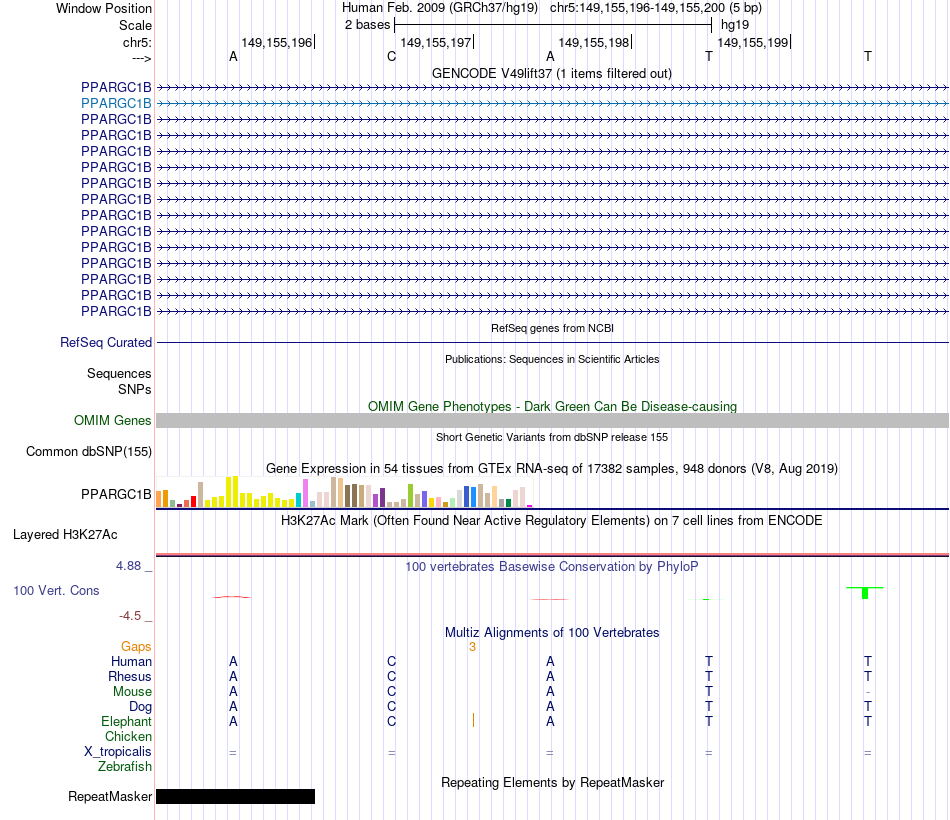
Task: Open the GTEx Gene Expression track title
Action: pyautogui.click(x=552, y=468)
